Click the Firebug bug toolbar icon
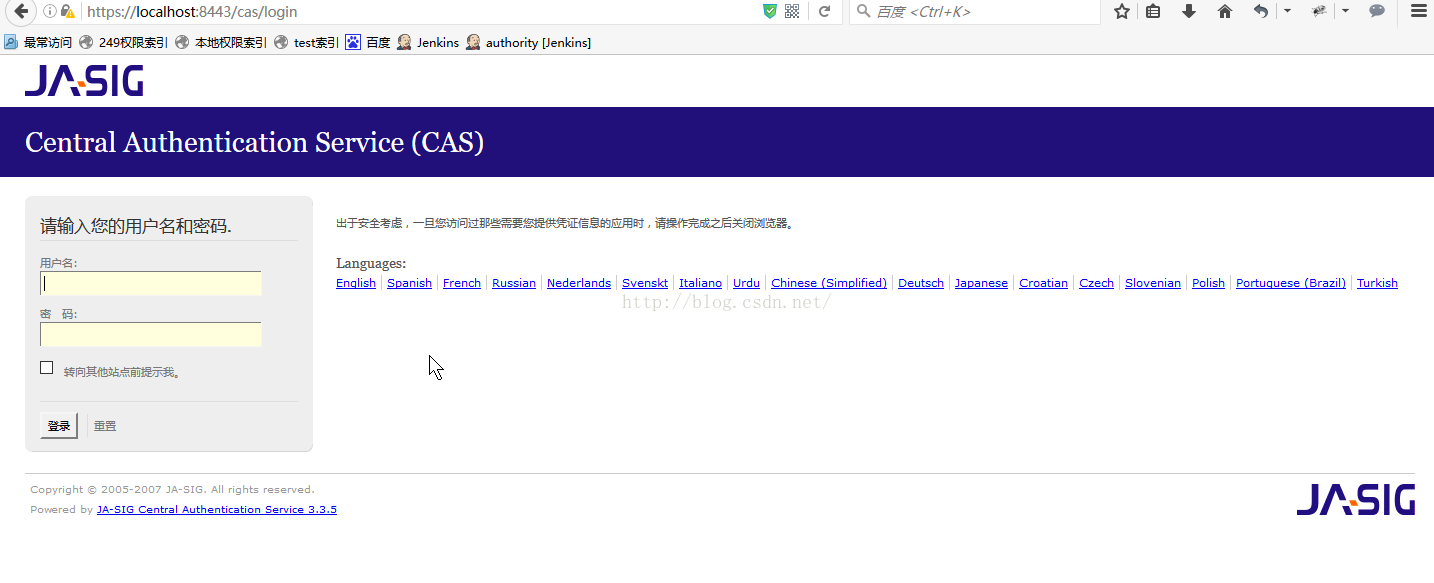This screenshot has width=1434, height=583. (x=1319, y=11)
